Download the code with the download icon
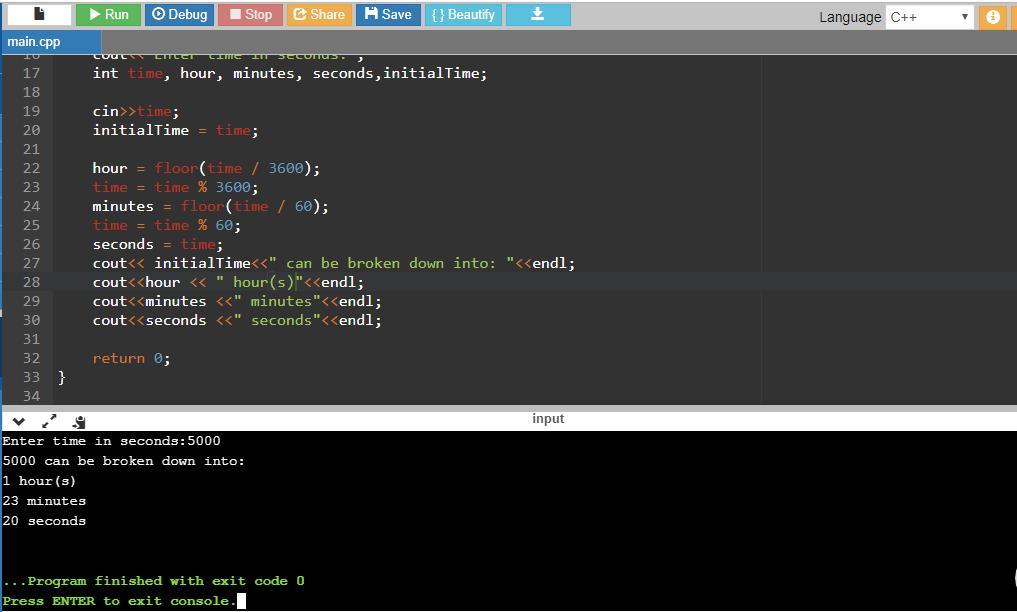The width and height of the screenshot is (1017, 612). tap(538, 14)
